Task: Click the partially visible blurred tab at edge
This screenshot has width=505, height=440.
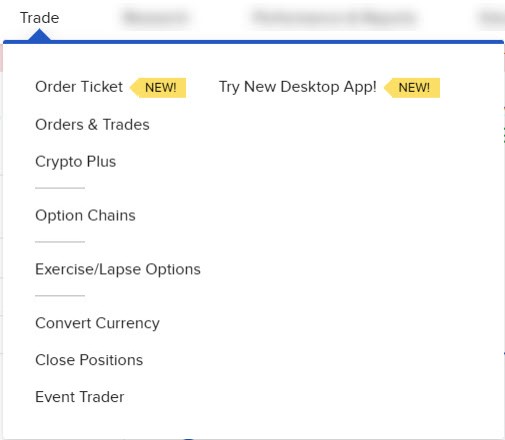Action: point(492,17)
